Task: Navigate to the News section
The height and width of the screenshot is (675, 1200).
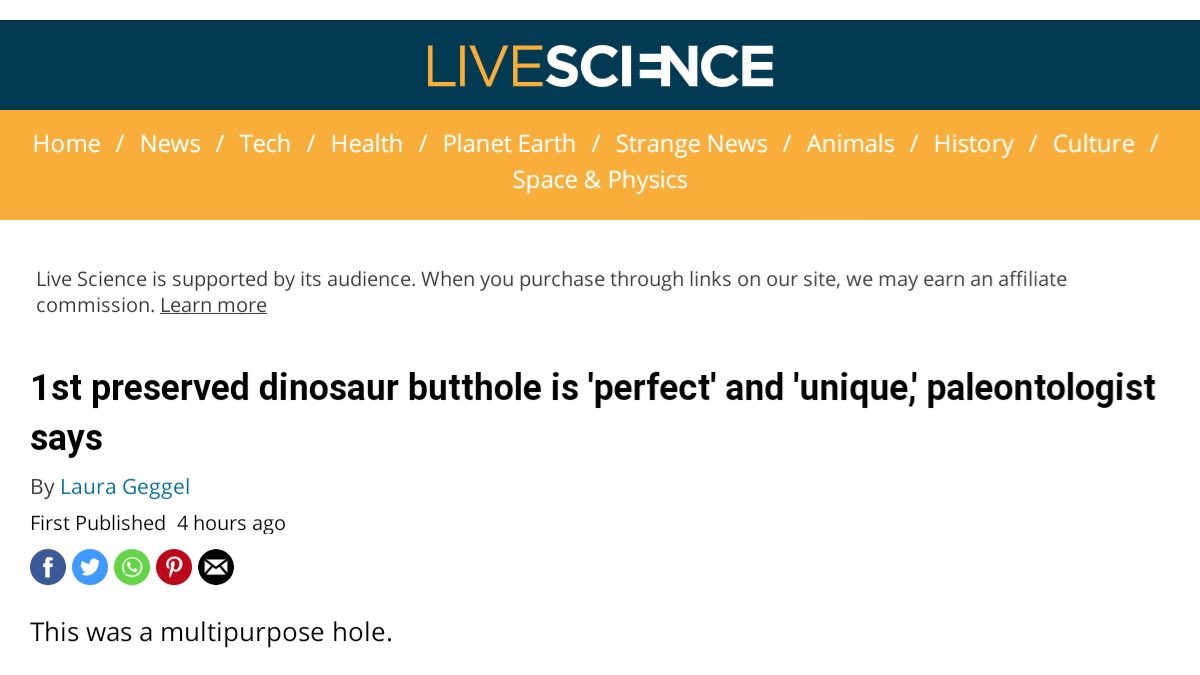Action: pos(170,143)
